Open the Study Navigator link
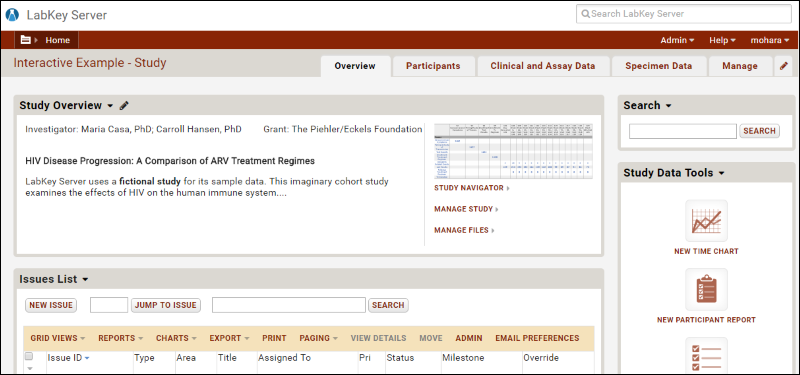 469,188
